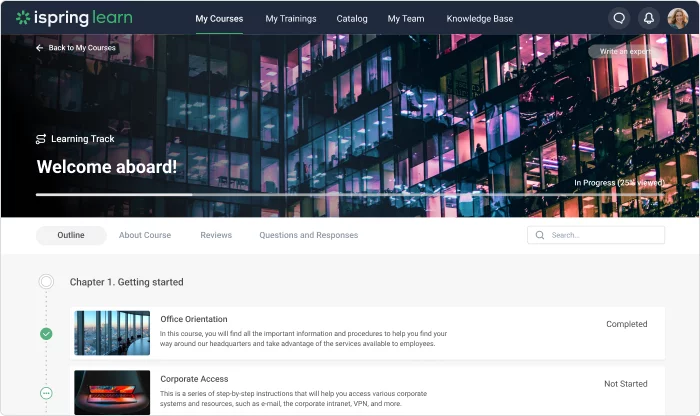Select the Outline tab
This screenshot has height=416, width=700.
(71, 235)
